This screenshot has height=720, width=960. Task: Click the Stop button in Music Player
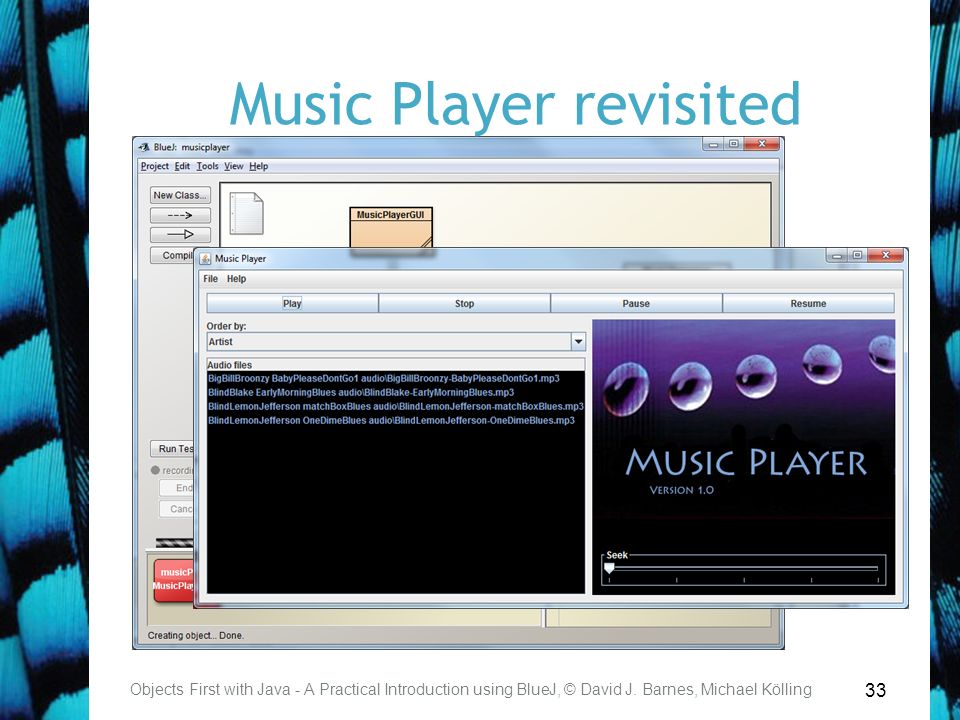pos(464,303)
